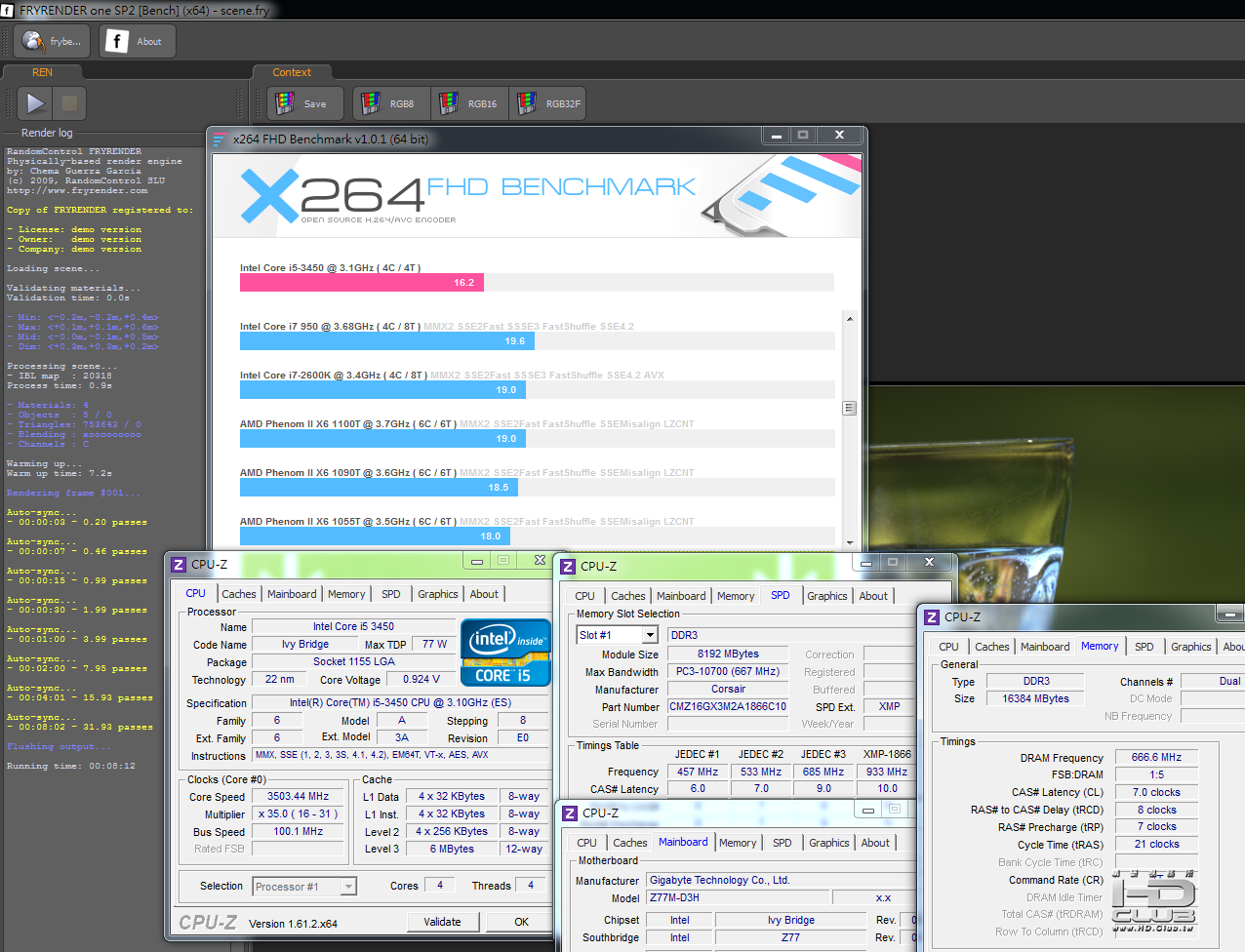Viewport: 1245px width, 952px height.
Task: Click x264 results scrollbar up arrow
Action: point(850,319)
